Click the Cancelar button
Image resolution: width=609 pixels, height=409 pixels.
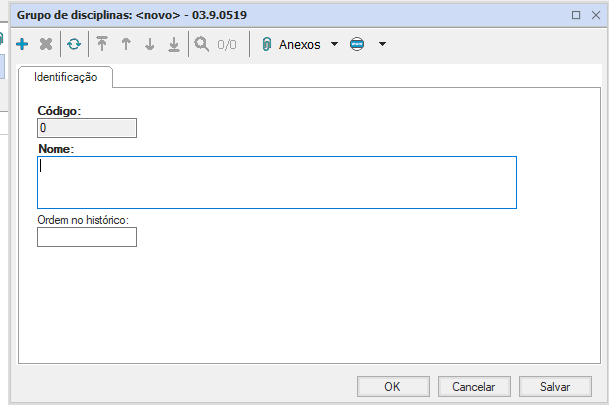tap(474, 386)
